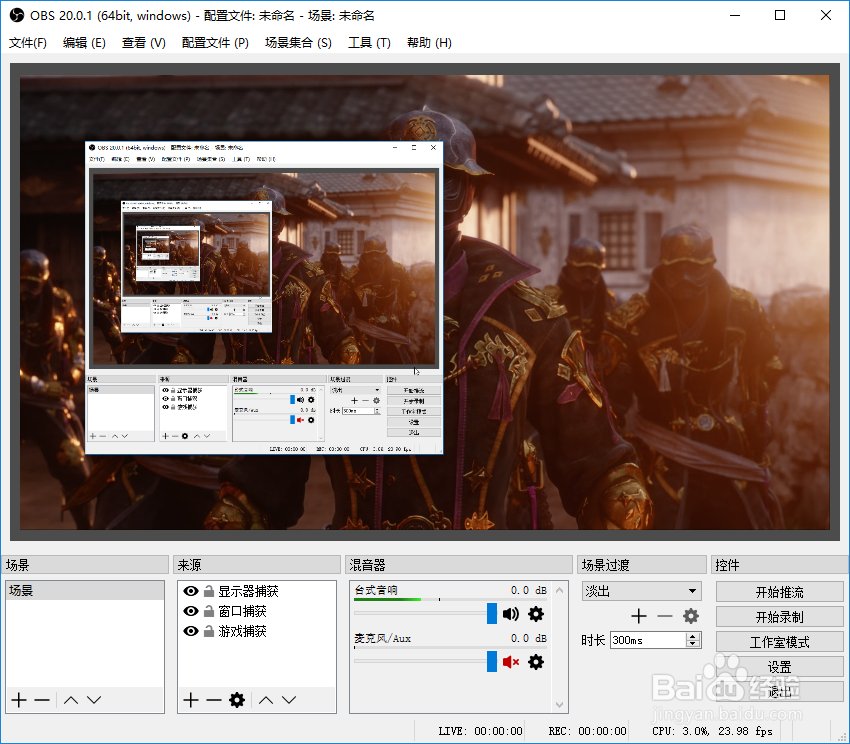
Task: Hide the 显示器捕获 source with its eye toggle
Action: pyautogui.click(x=190, y=591)
